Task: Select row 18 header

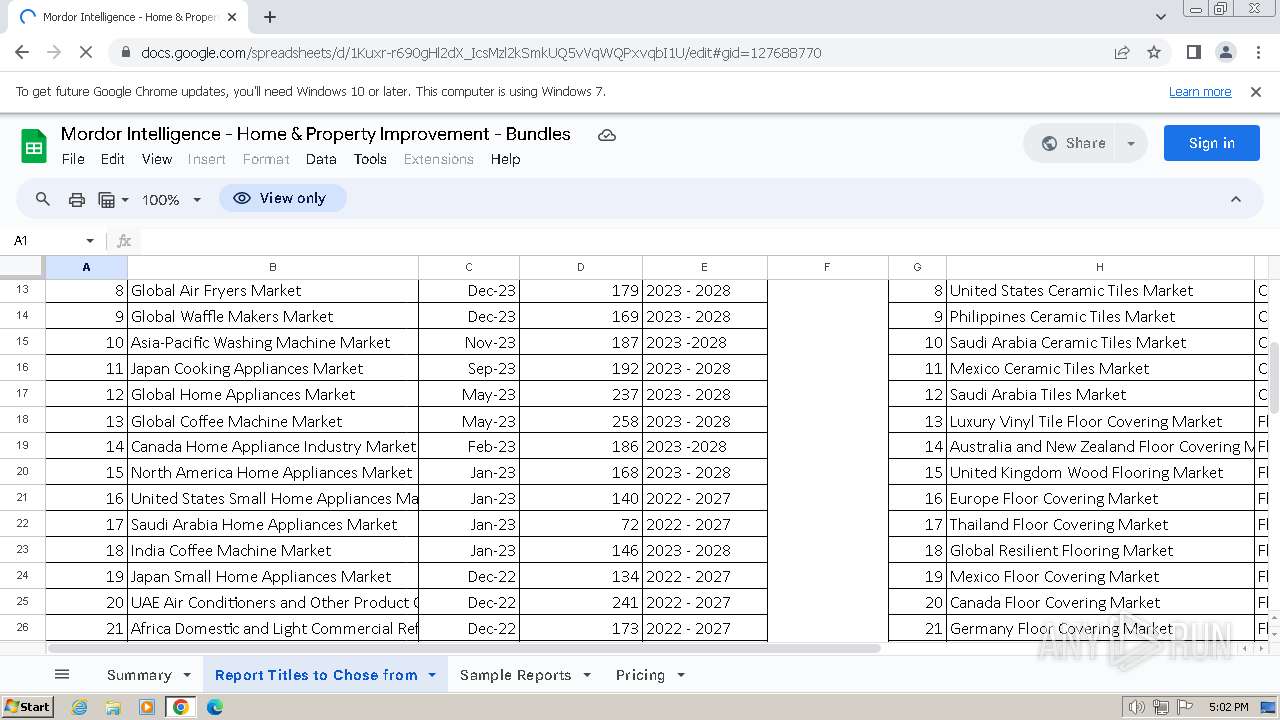Action: pyautogui.click(x=23, y=420)
